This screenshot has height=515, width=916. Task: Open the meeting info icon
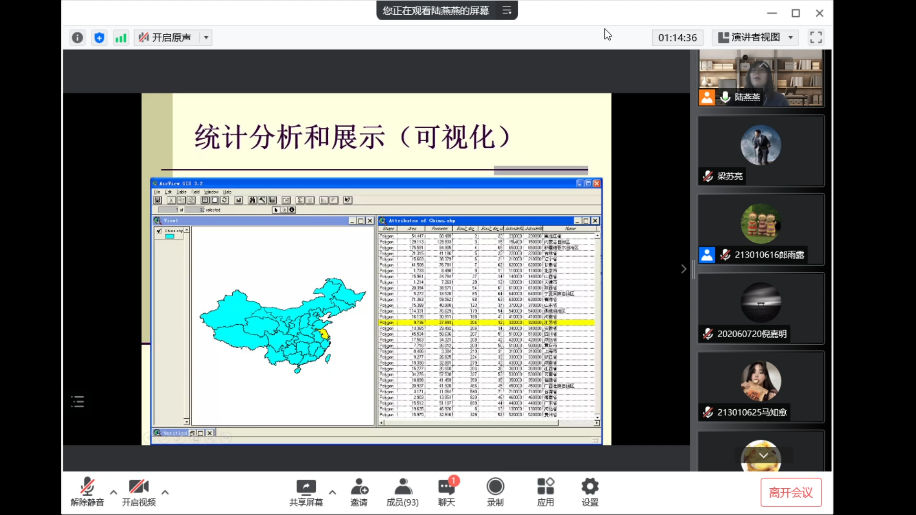(x=77, y=37)
